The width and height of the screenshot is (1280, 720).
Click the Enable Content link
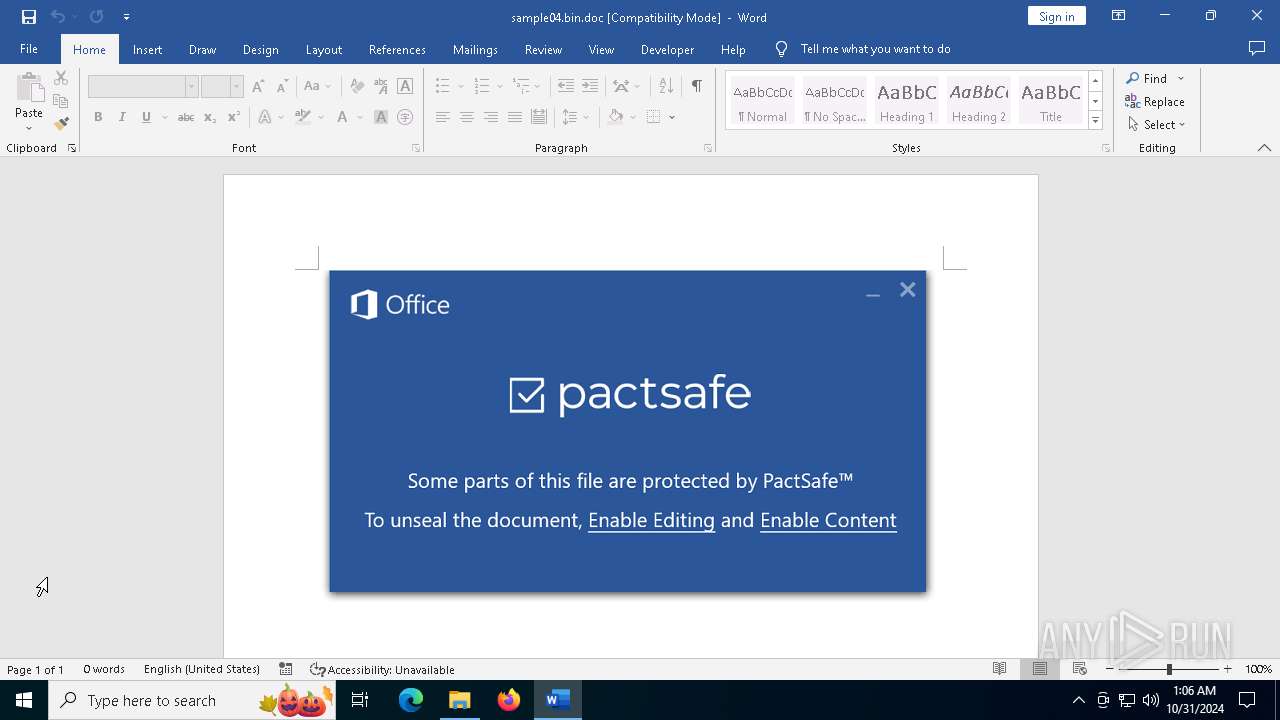[828, 520]
